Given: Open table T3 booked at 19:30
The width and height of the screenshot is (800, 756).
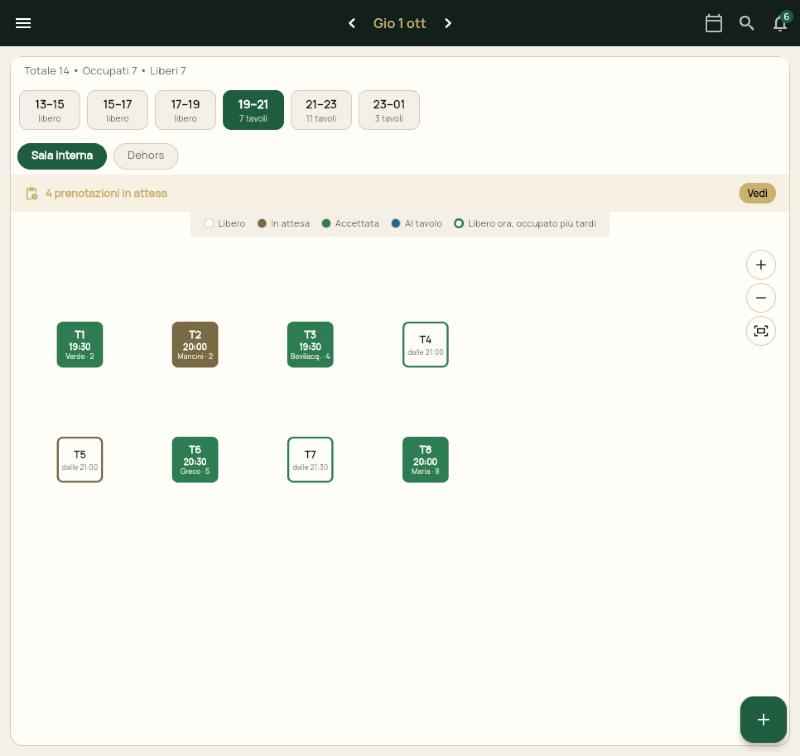Looking at the screenshot, I should 310,344.
